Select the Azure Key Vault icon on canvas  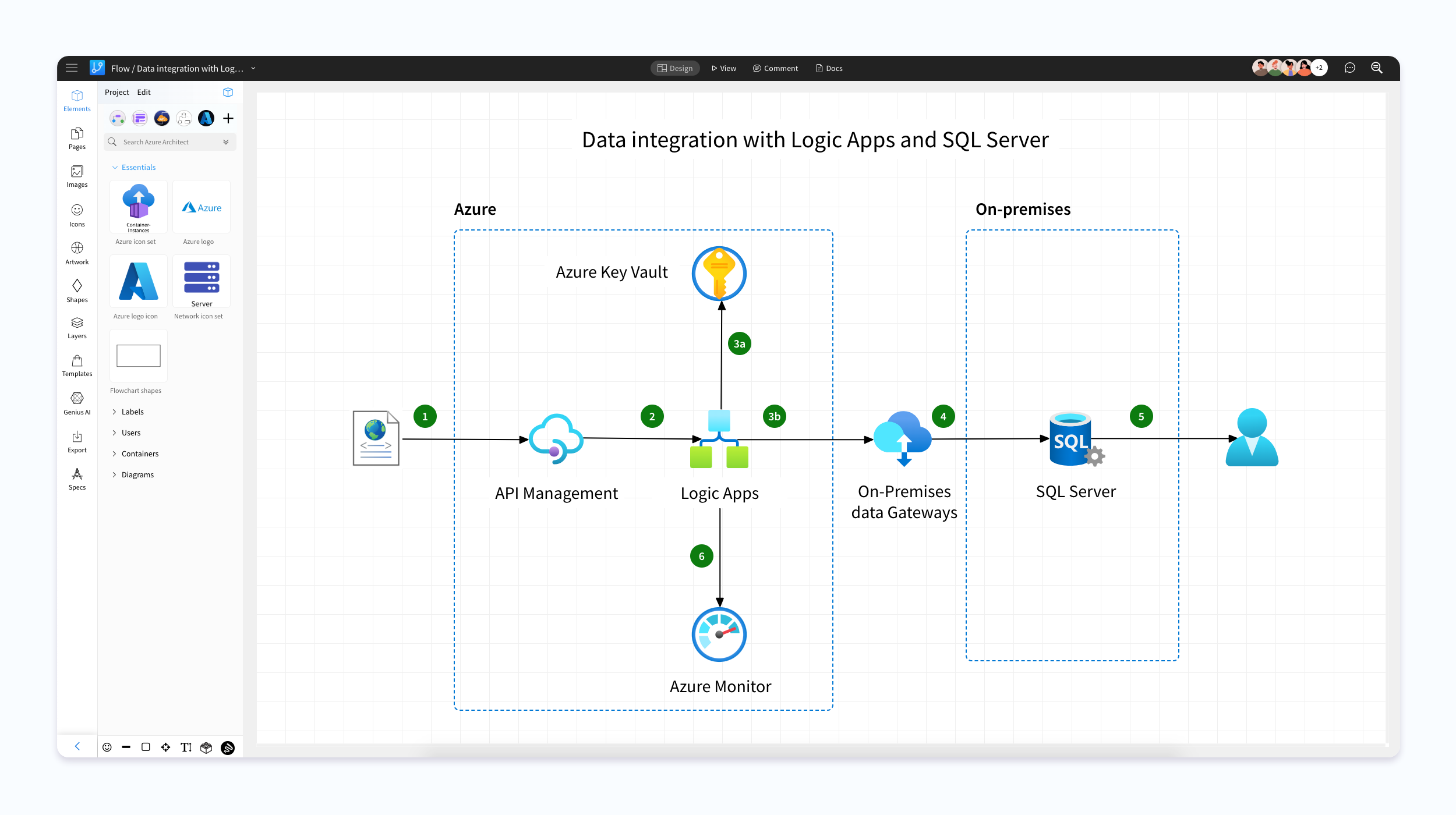719,274
